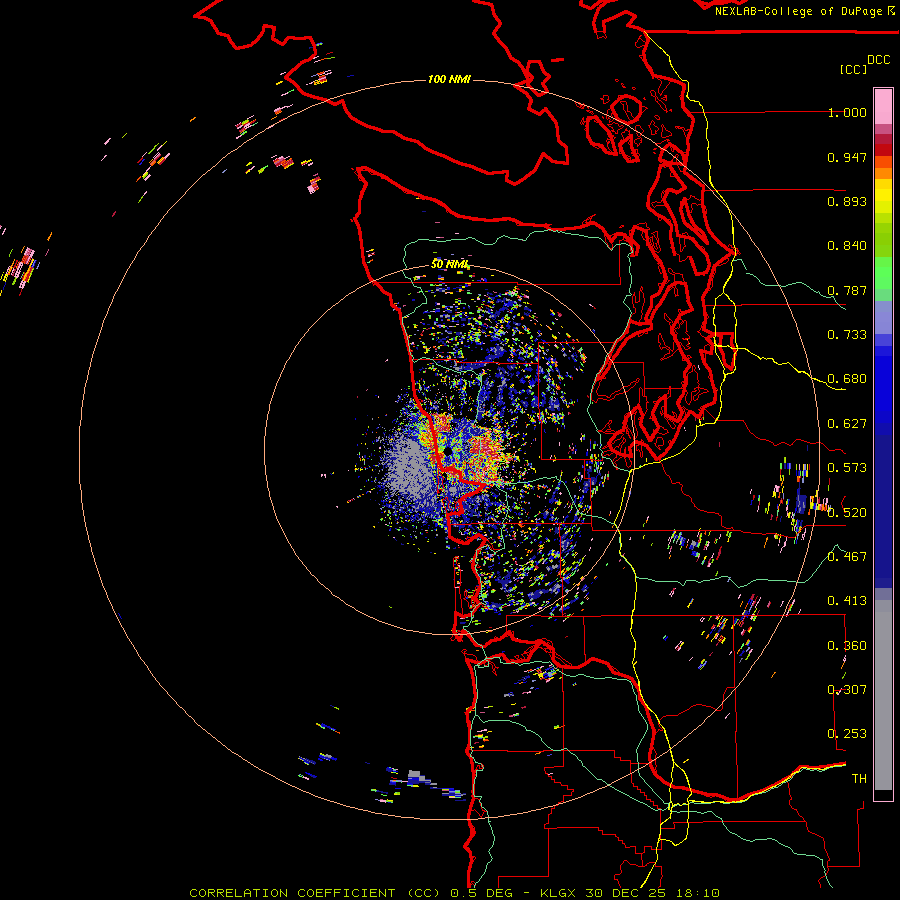Click the 0.787 color scale value
Screen dimensions: 900x900
point(847,290)
